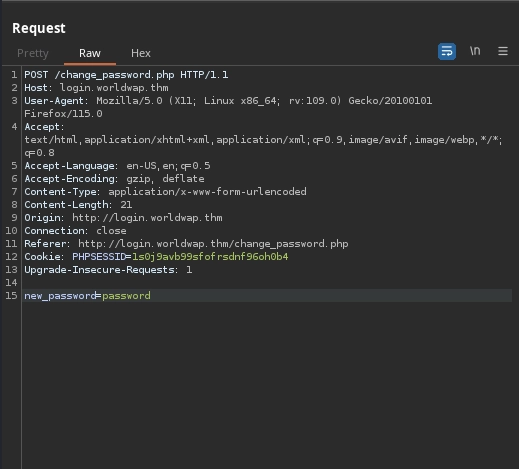Click line number 15 in gutter

(11, 296)
